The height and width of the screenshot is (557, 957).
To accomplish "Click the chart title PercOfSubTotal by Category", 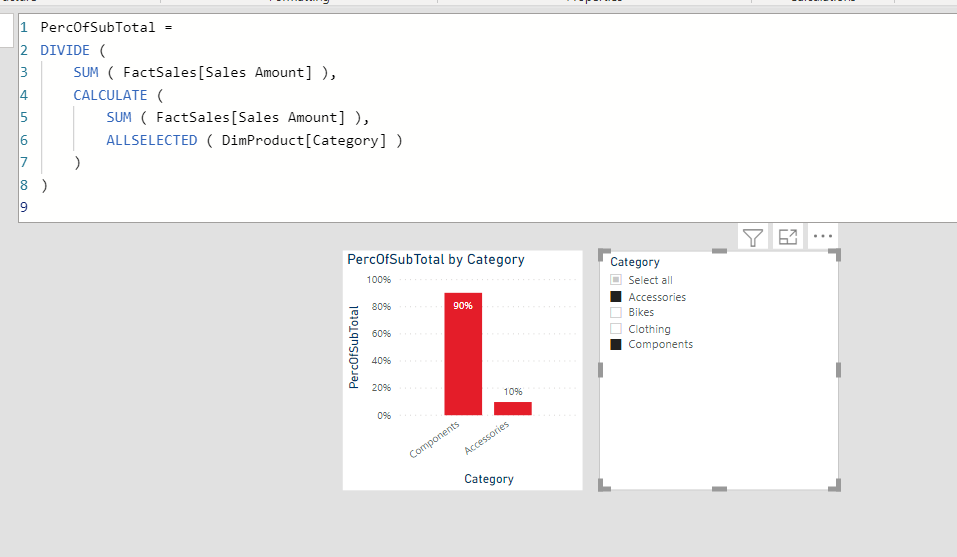I will [x=436, y=259].
